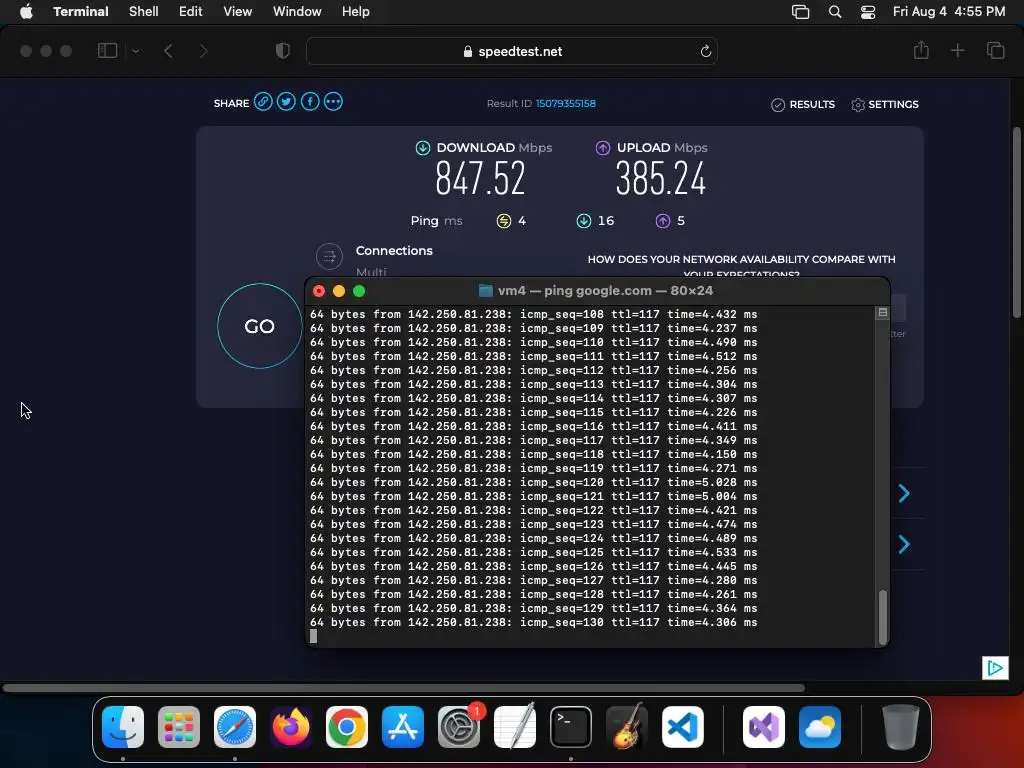Open GarageBand from the Dock
This screenshot has width=1024, height=768.
point(627,727)
